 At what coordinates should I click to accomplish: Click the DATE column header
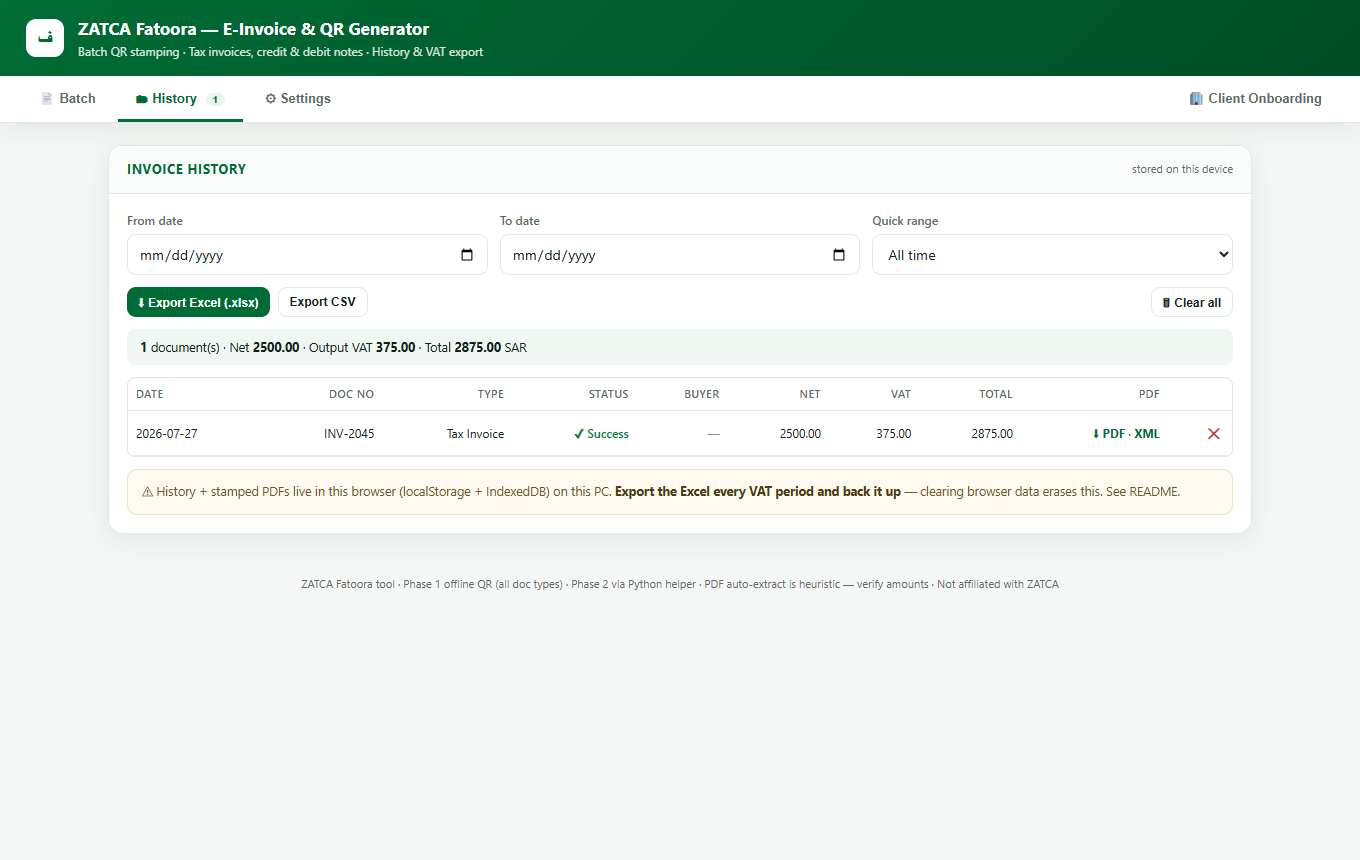tap(150, 394)
